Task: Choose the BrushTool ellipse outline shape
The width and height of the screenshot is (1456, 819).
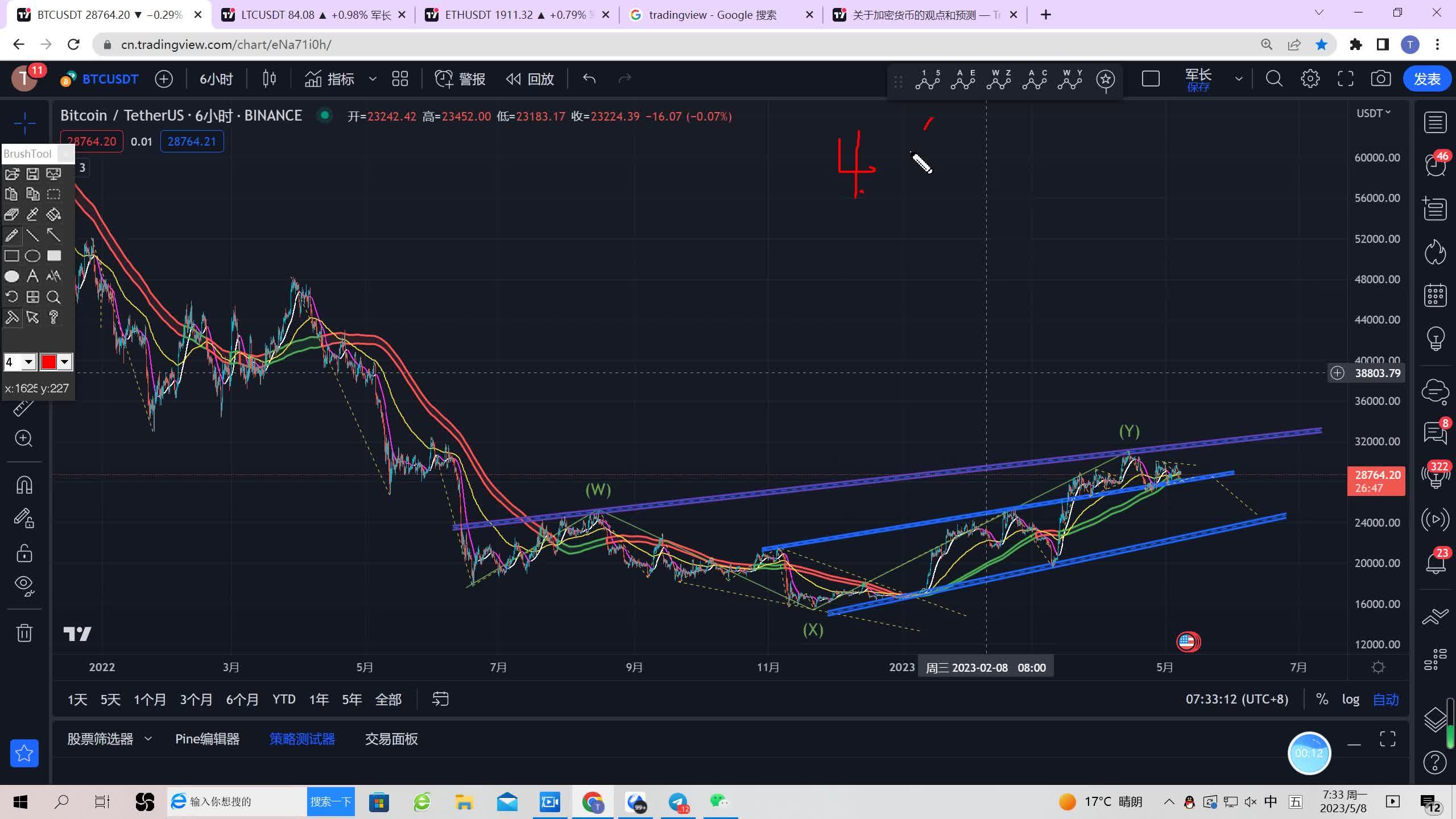Action: click(x=32, y=256)
